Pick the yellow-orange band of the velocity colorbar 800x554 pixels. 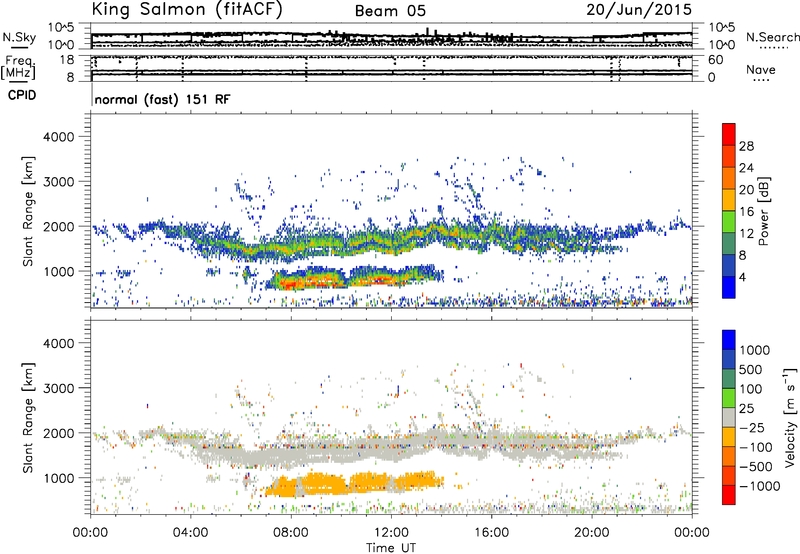pyautogui.click(x=729, y=437)
